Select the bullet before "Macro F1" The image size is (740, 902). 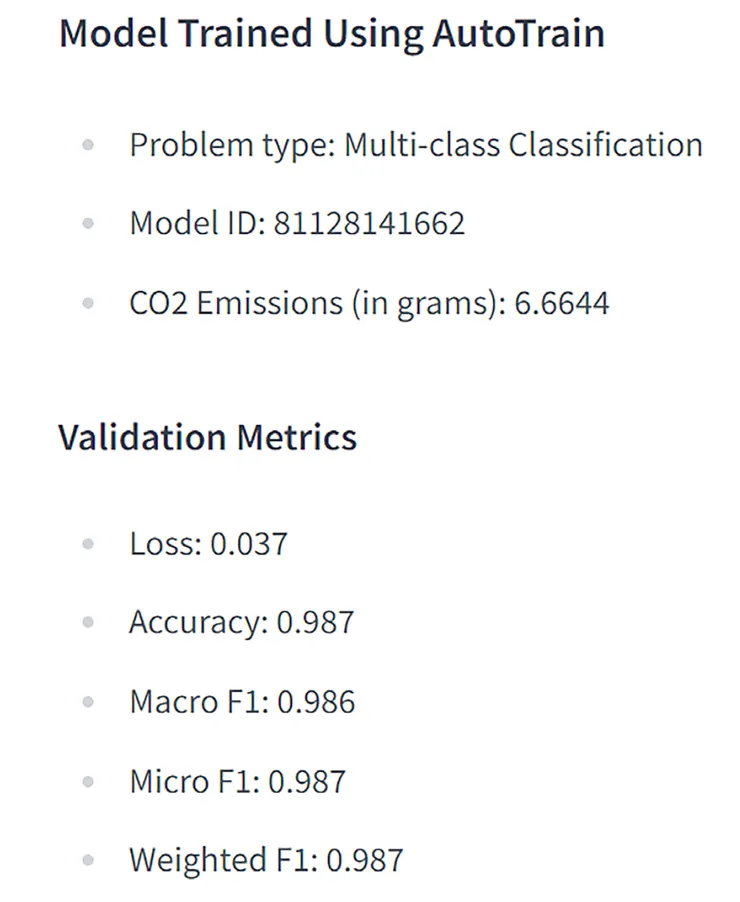pos(88,702)
